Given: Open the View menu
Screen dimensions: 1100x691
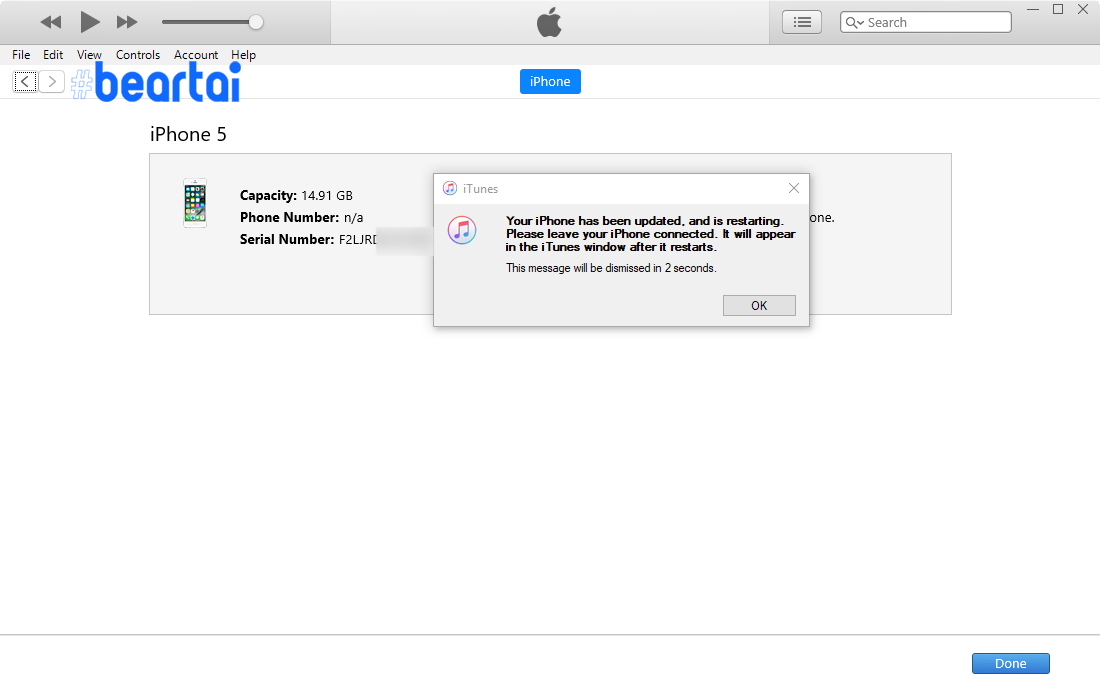Looking at the screenshot, I should click(x=89, y=55).
